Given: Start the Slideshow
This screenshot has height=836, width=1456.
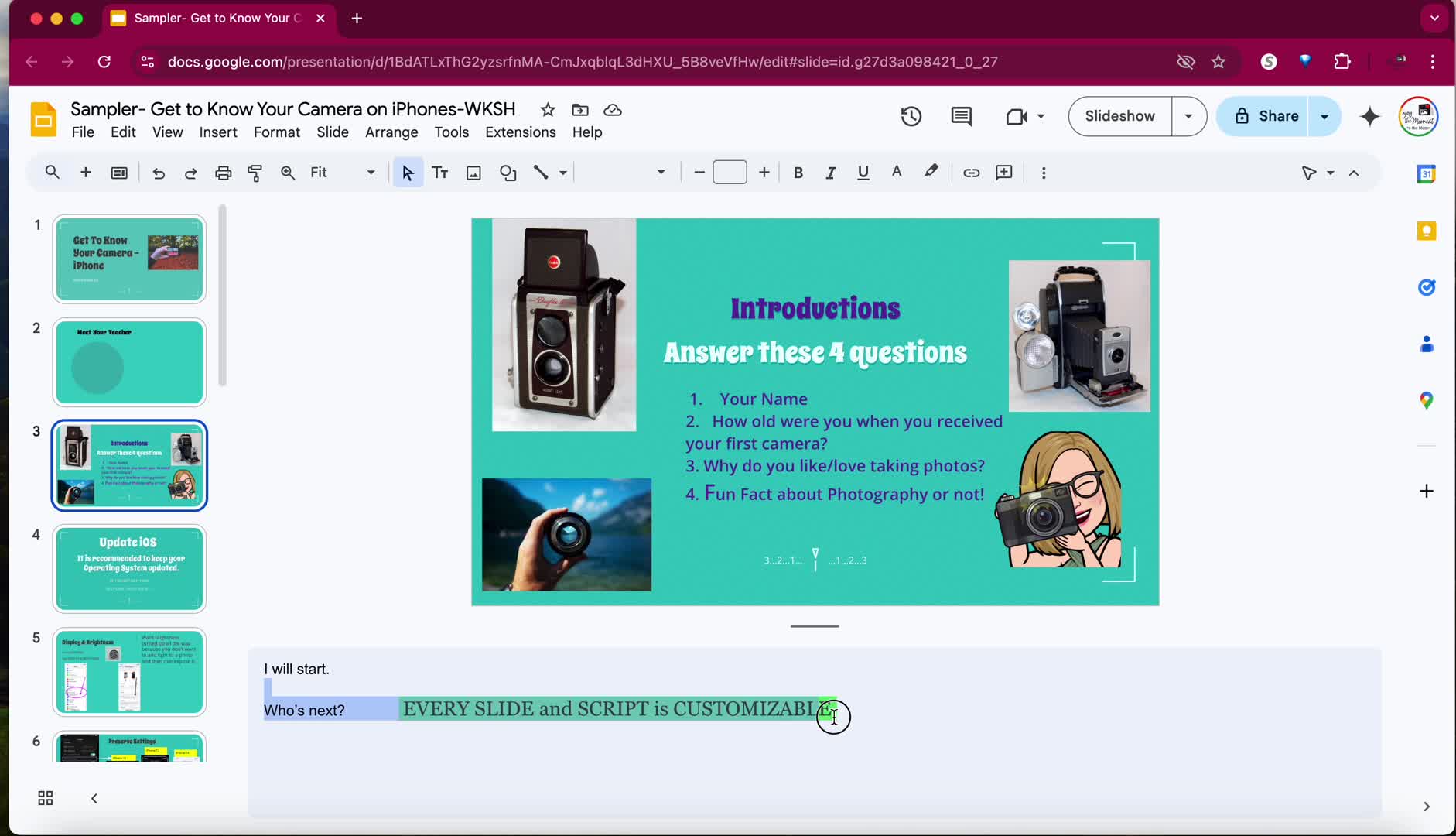Looking at the screenshot, I should 1120,116.
